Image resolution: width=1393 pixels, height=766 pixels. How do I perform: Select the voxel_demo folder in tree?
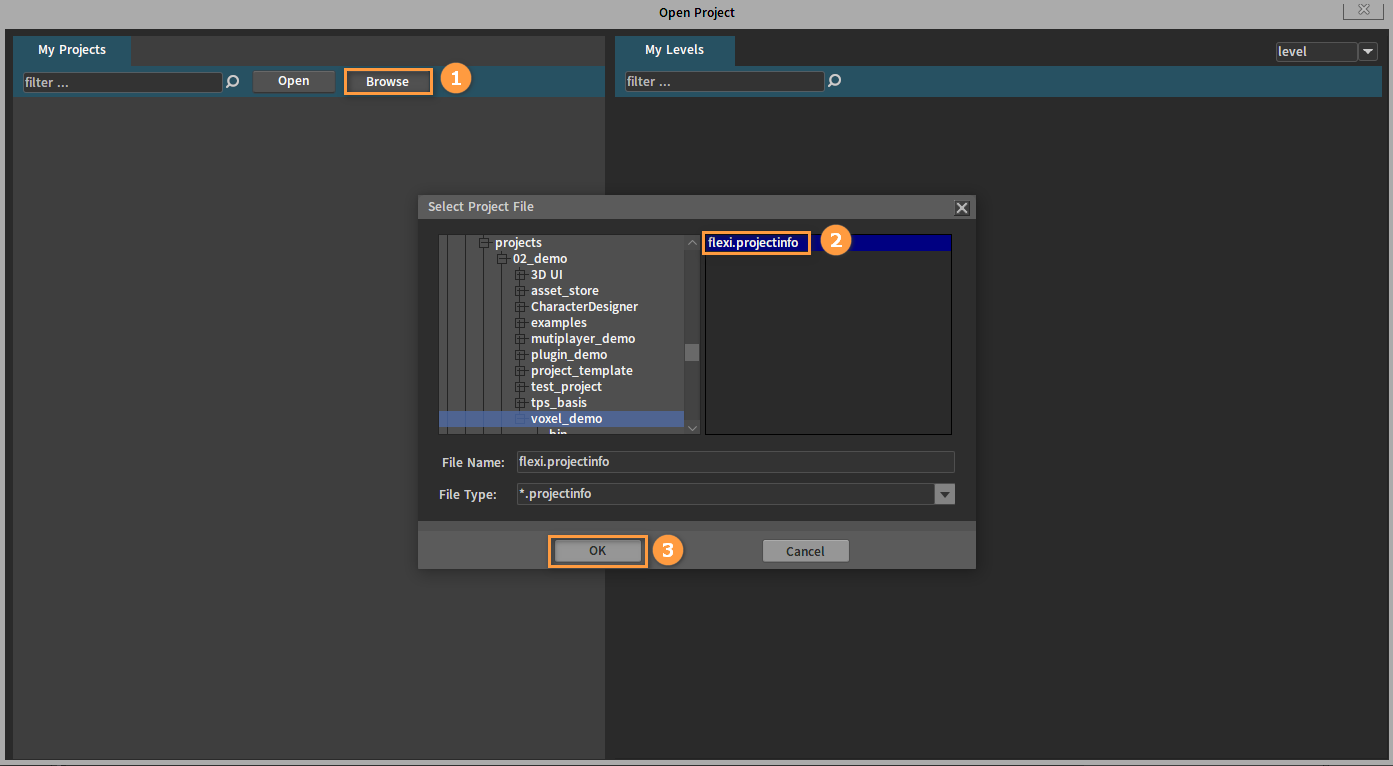click(x=566, y=419)
